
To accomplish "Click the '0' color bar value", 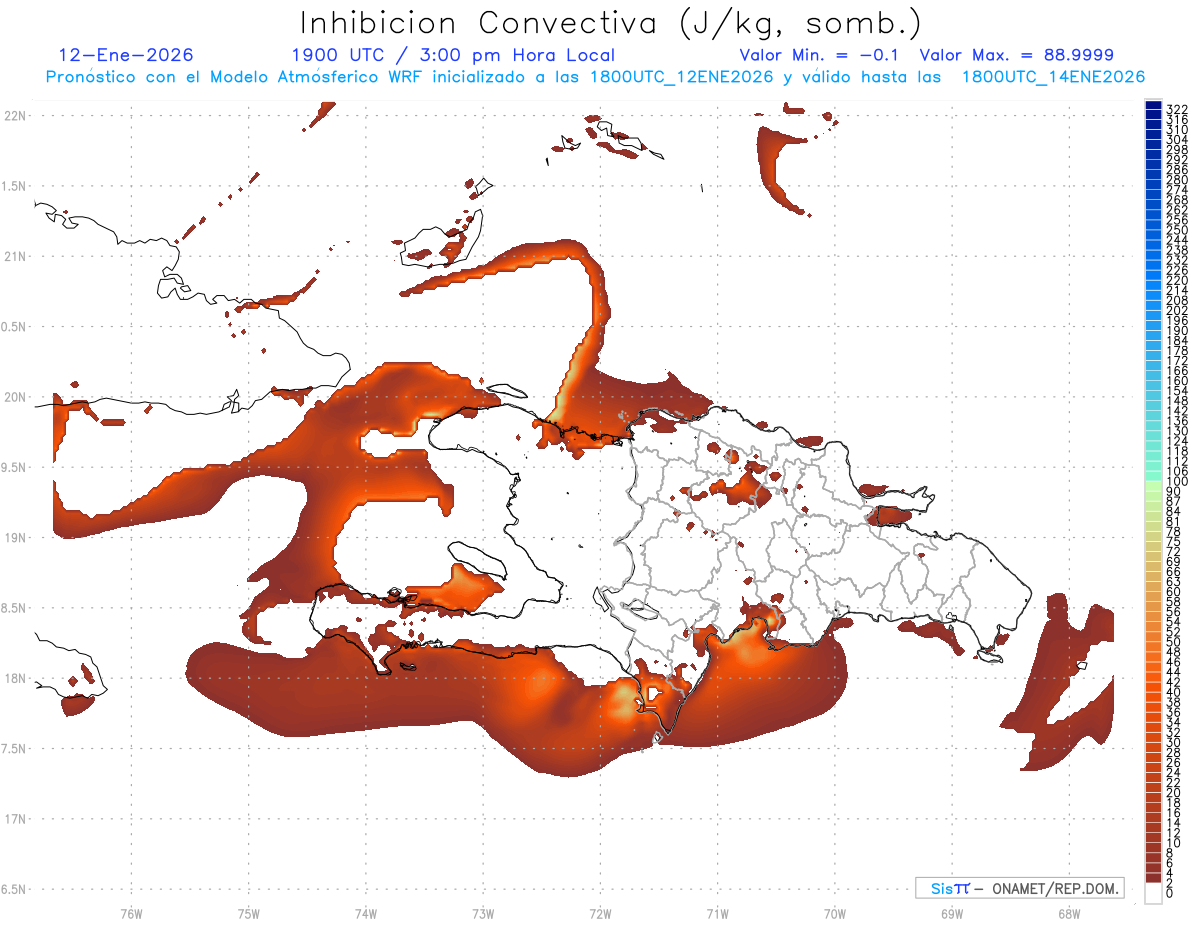I will [x=1170, y=893].
